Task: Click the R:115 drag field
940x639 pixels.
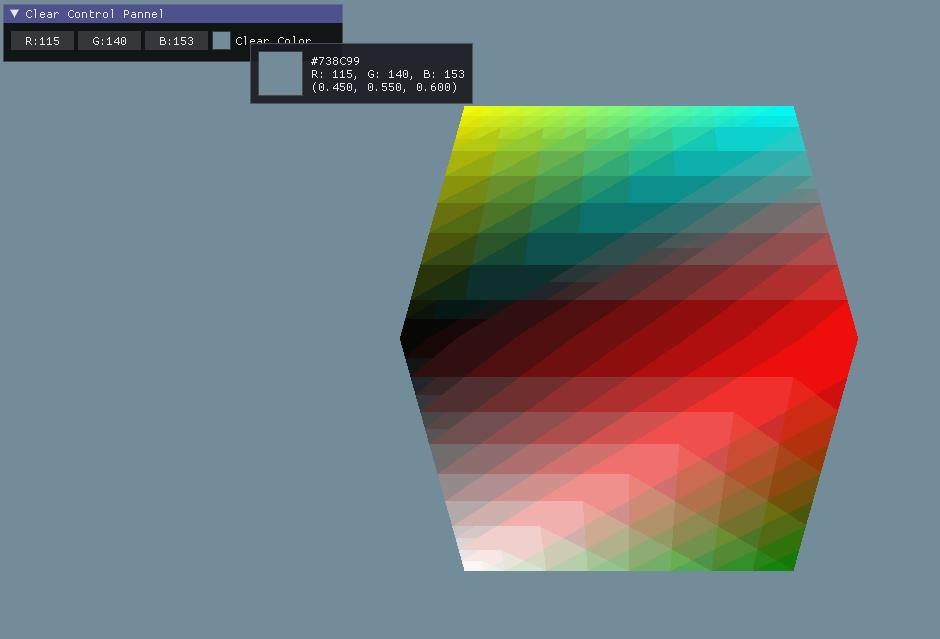Action: pos(41,40)
